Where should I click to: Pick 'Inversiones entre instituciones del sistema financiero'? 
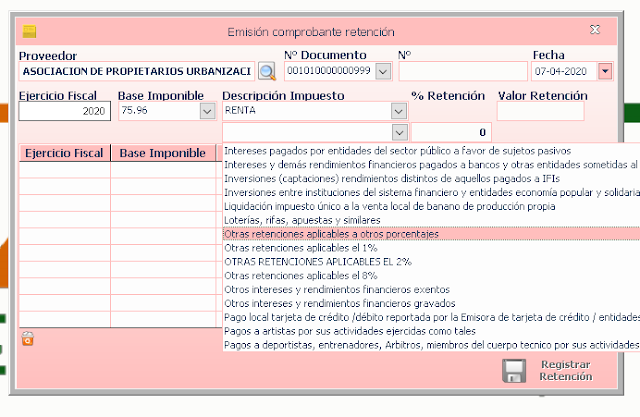click(431, 192)
